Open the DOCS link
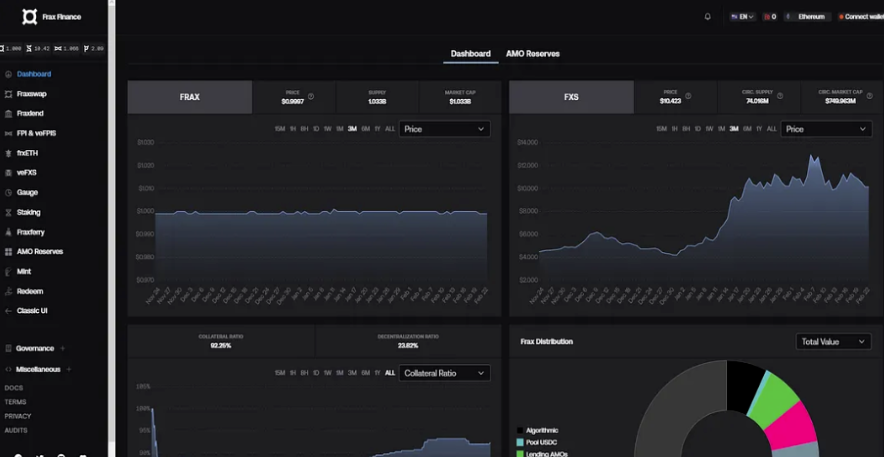884x457 pixels. tap(14, 388)
